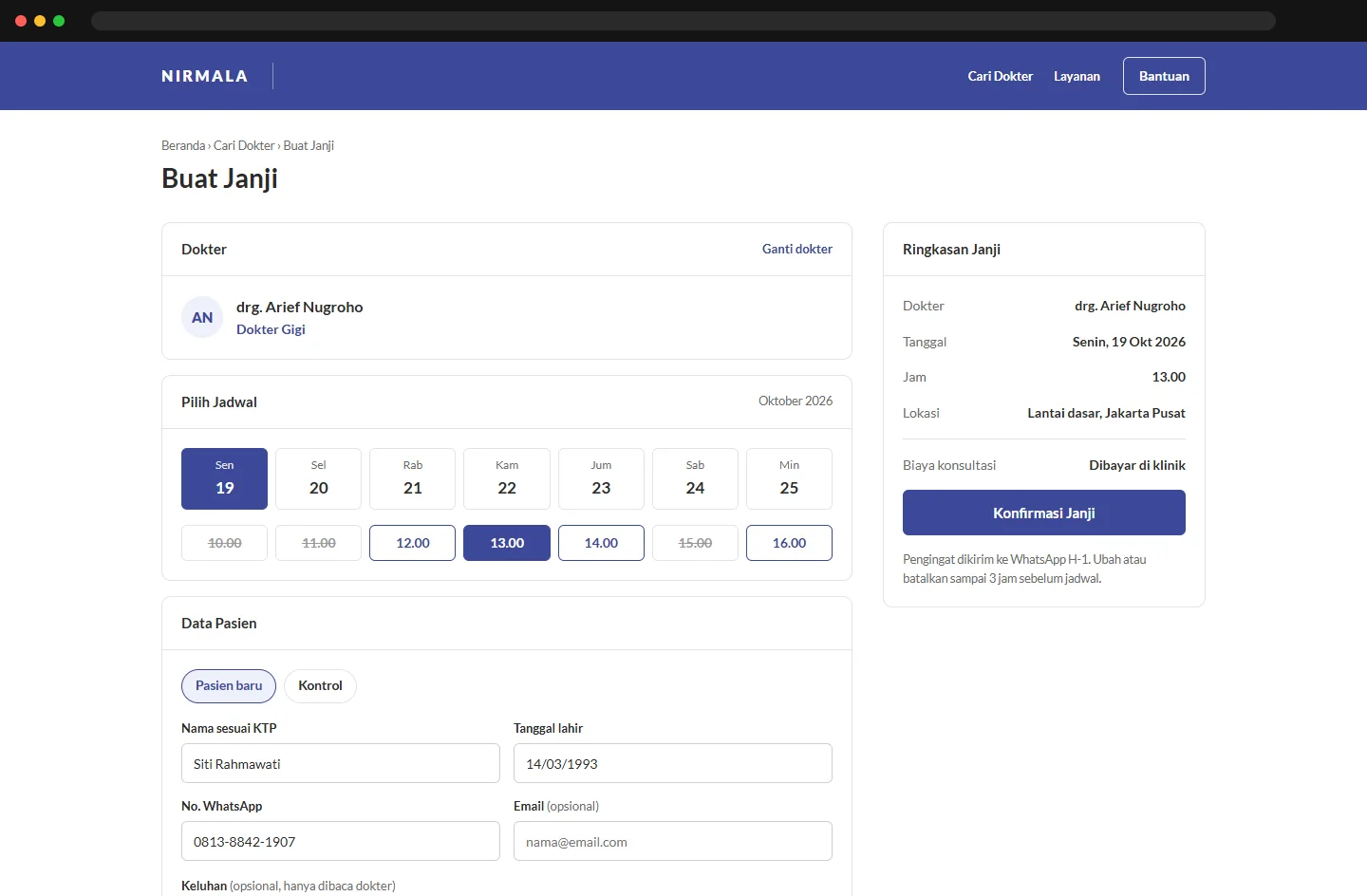Focus the Email input field
This screenshot has width=1367, height=896.
[673, 841]
